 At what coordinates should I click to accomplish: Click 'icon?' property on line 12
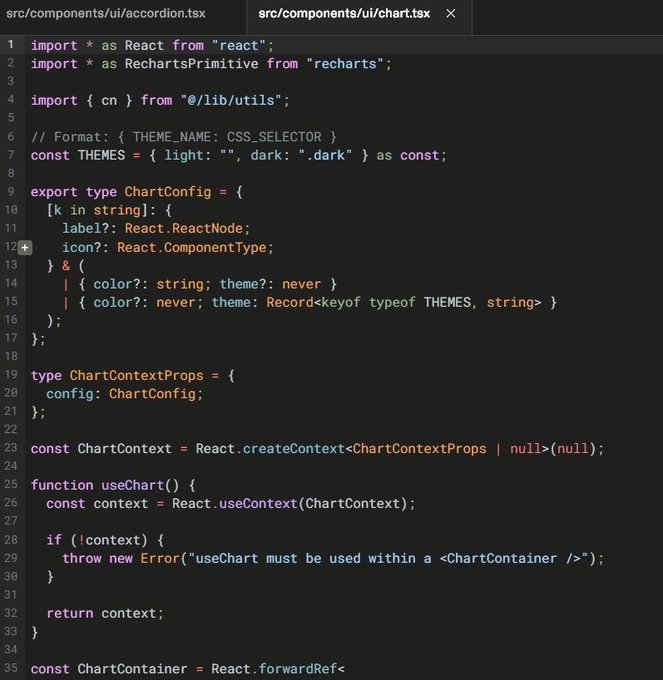[82, 248]
